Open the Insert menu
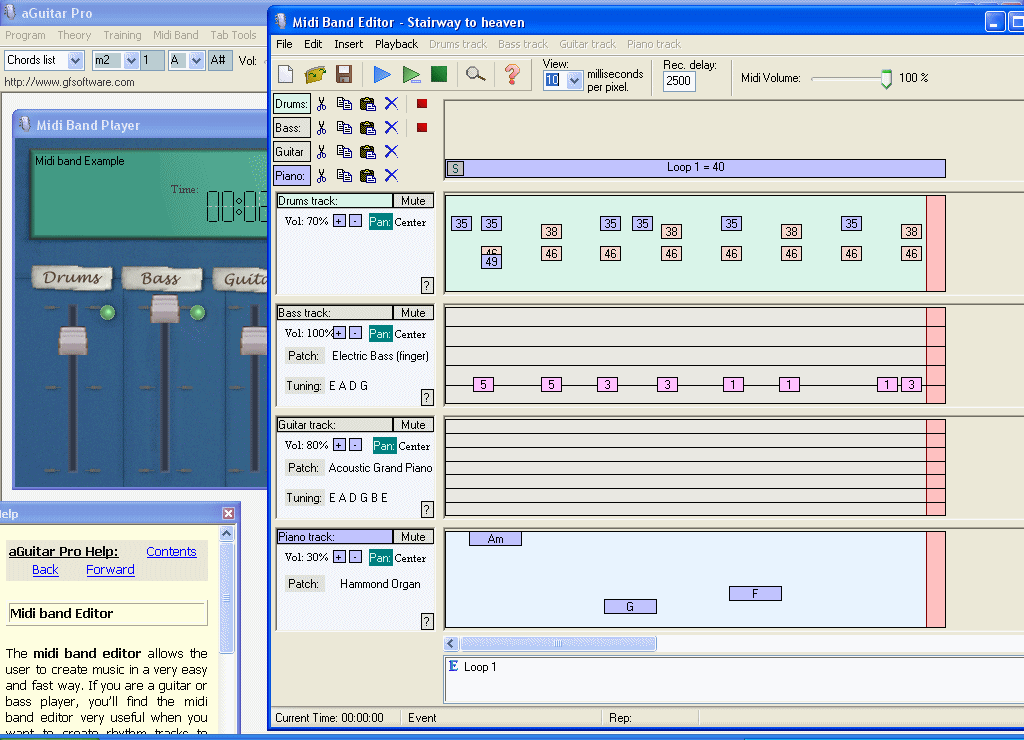This screenshot has height=740, width=1024. tap(349, 44)
